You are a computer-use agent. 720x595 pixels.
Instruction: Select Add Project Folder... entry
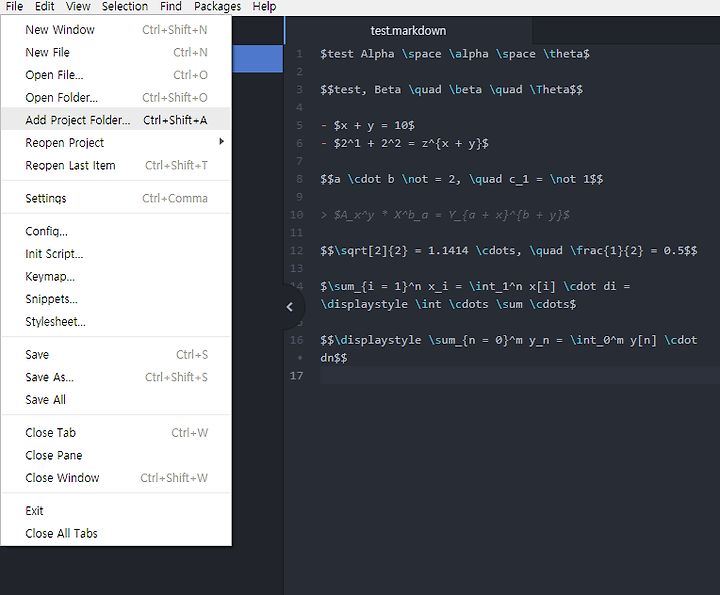click(x=116, y=120)
